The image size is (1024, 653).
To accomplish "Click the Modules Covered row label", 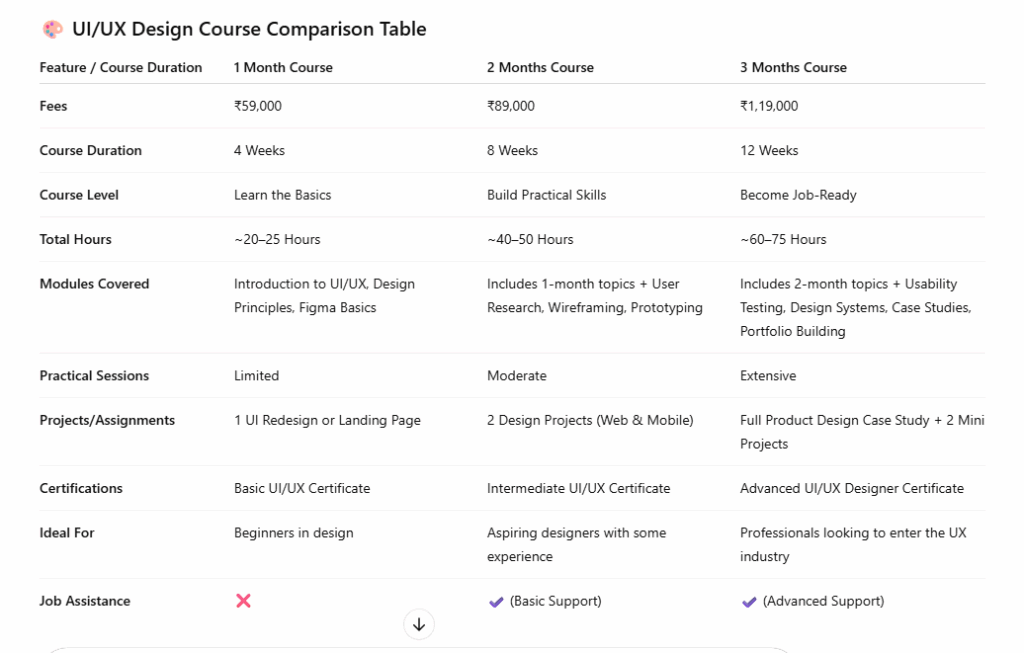I will pos(94,284).
